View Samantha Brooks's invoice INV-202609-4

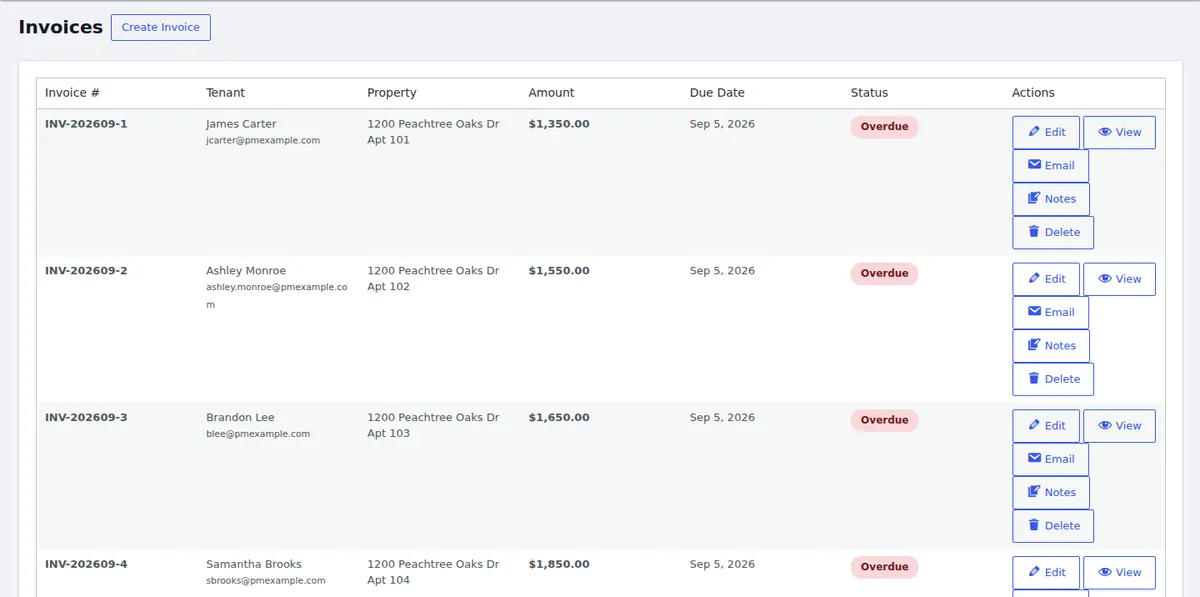[x=1119, y=573]
